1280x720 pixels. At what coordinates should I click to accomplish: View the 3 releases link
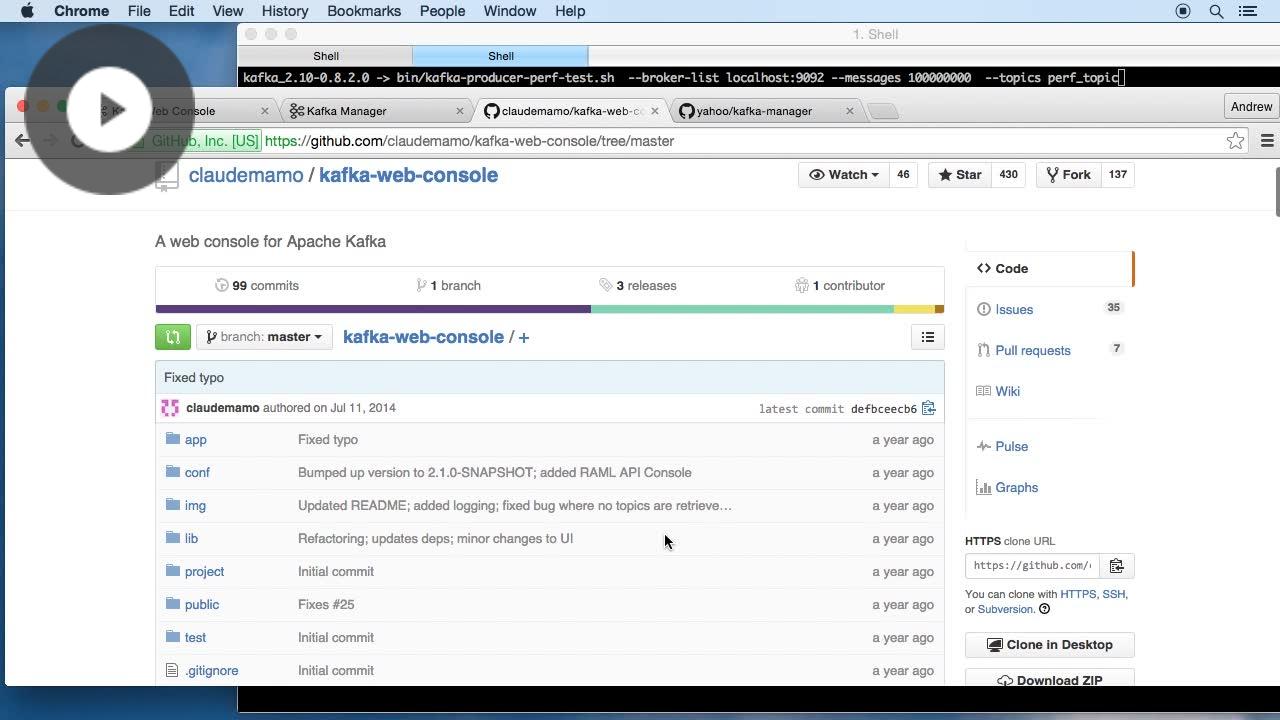point(638,285)
